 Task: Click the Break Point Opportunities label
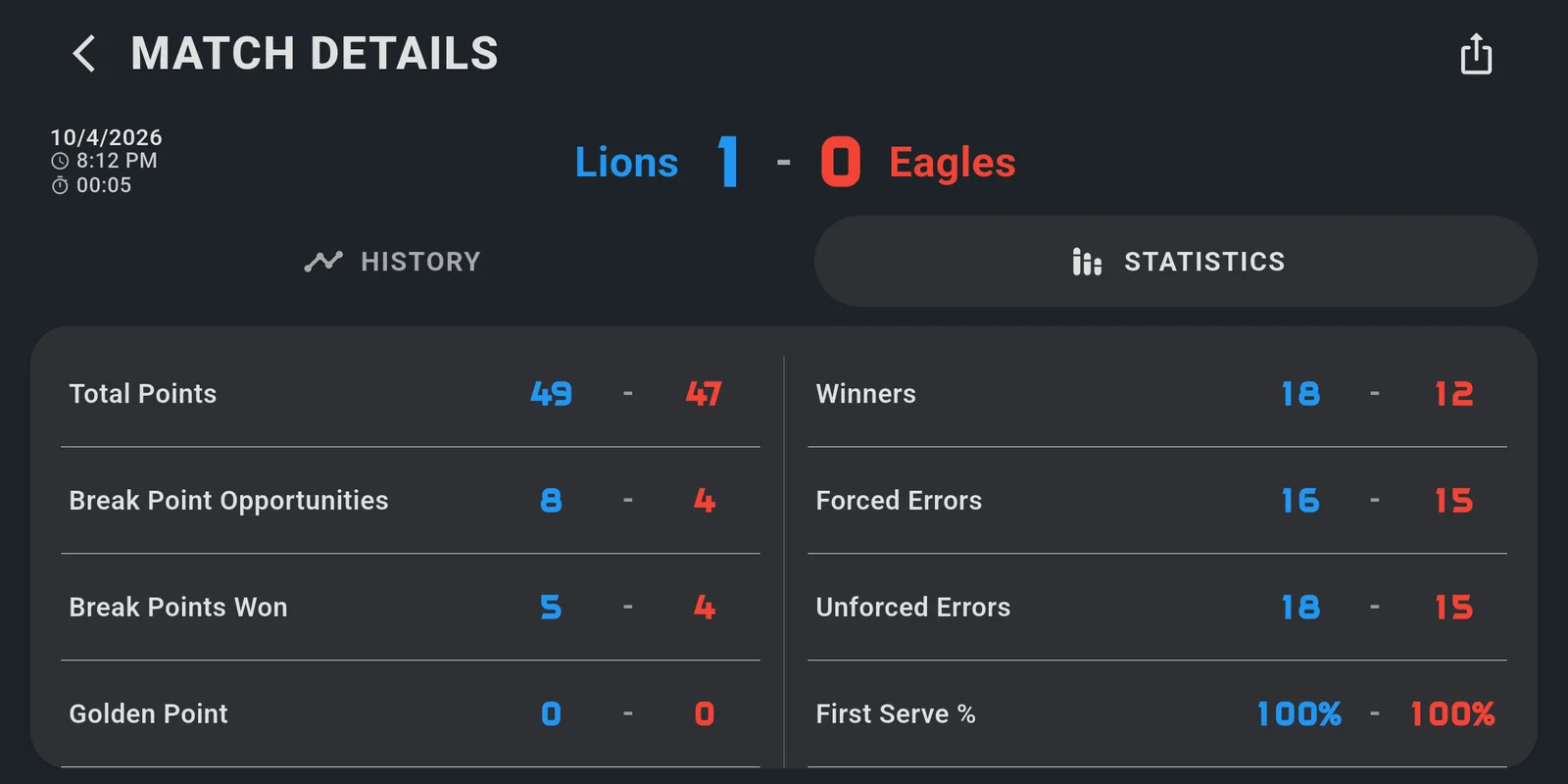click(x=228, y=501)
